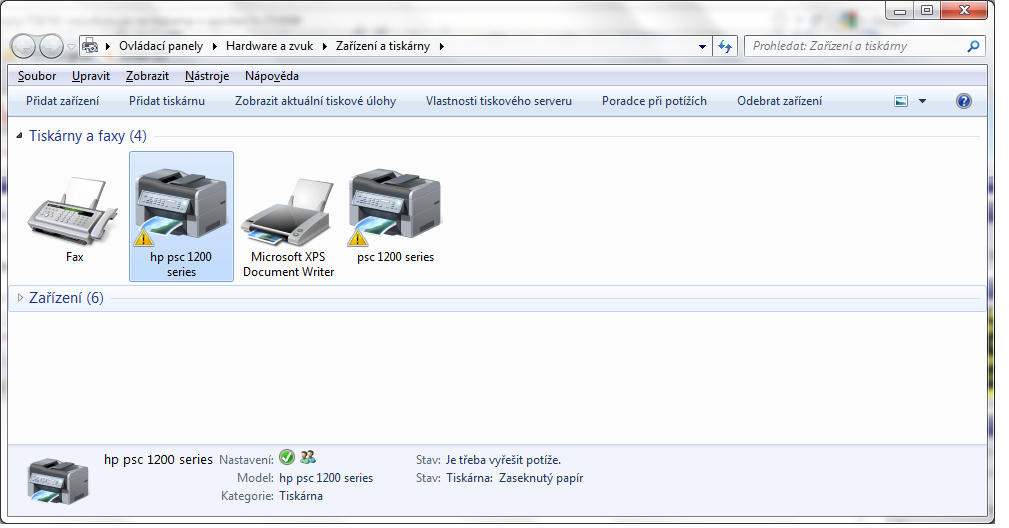Open the Upravit menu
Screen dimensions: 1009x528
[x=91, y=76]
